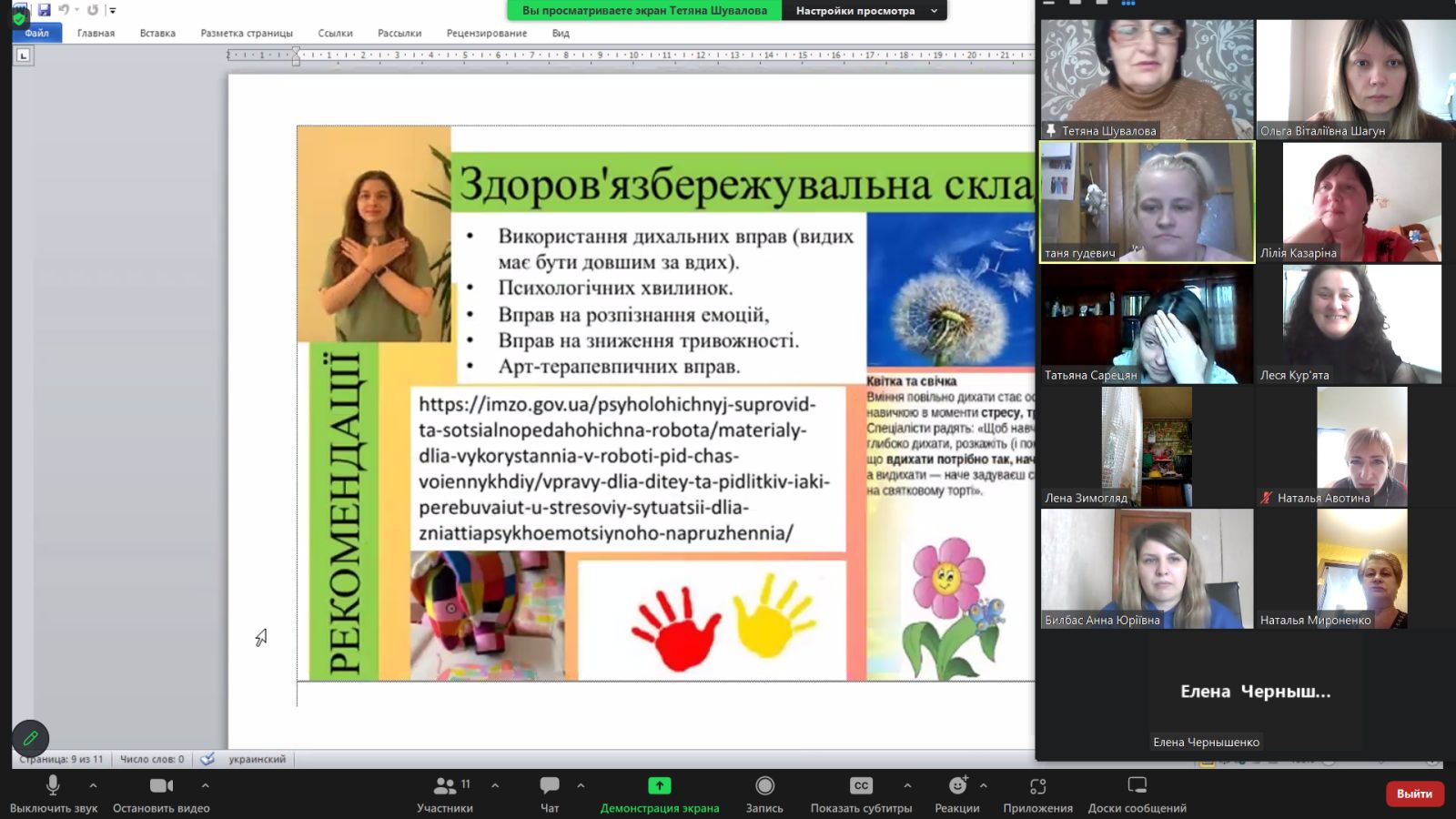Click the Файл button in Word
Screen dimensions: 1456x819
(x=36, y=33)
